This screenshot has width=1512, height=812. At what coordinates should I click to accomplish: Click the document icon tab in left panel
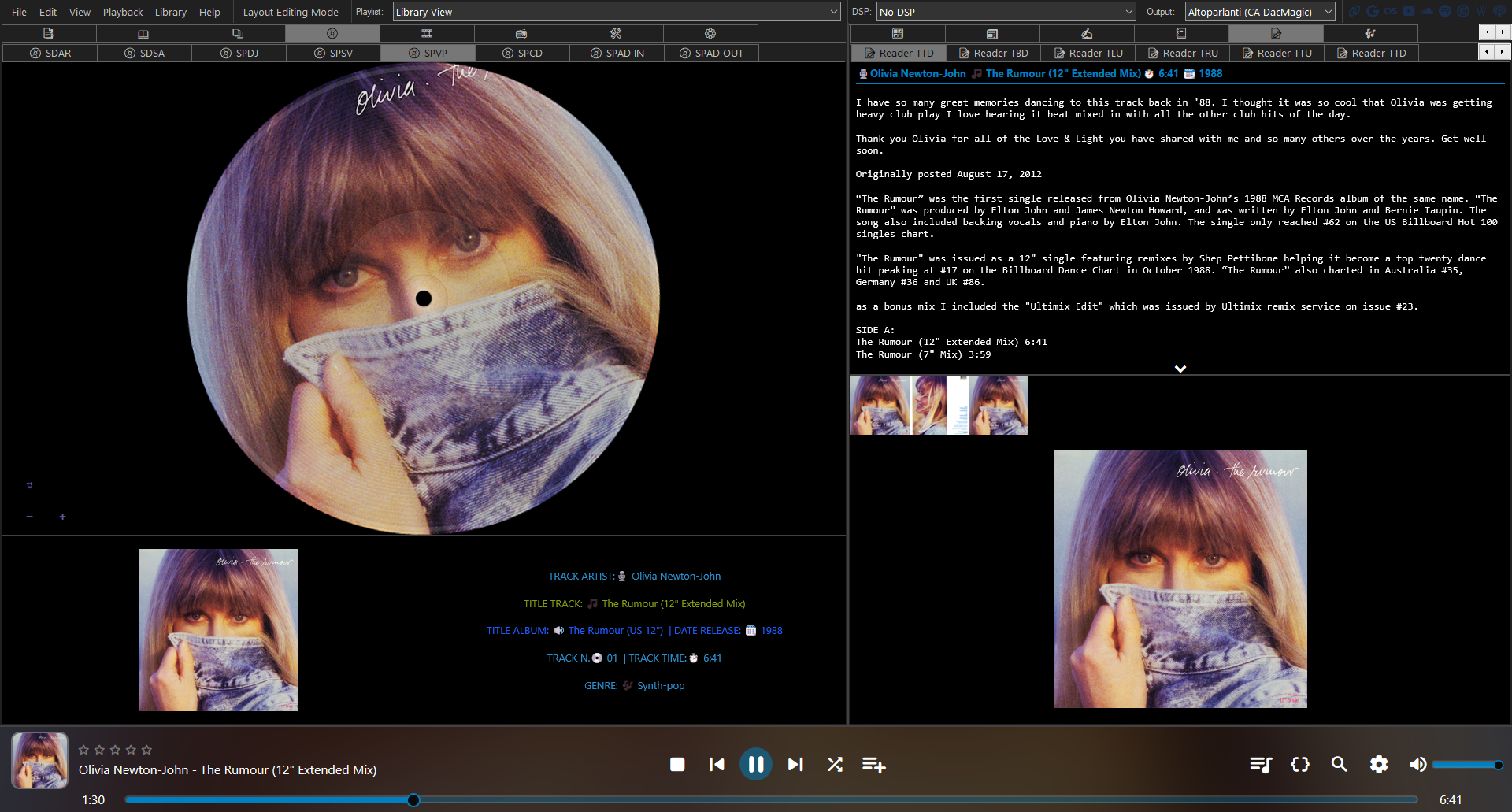[49, 33]
